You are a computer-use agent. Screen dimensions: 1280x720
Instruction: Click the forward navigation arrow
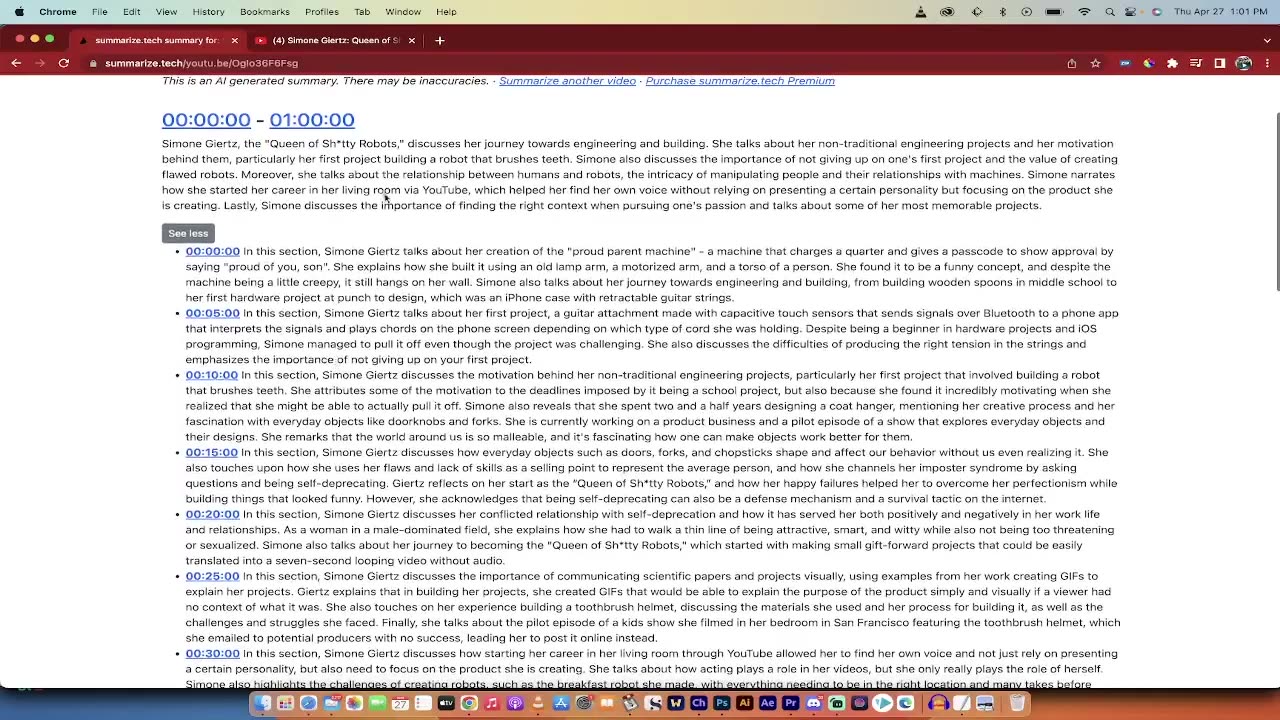tap(40, 63)
